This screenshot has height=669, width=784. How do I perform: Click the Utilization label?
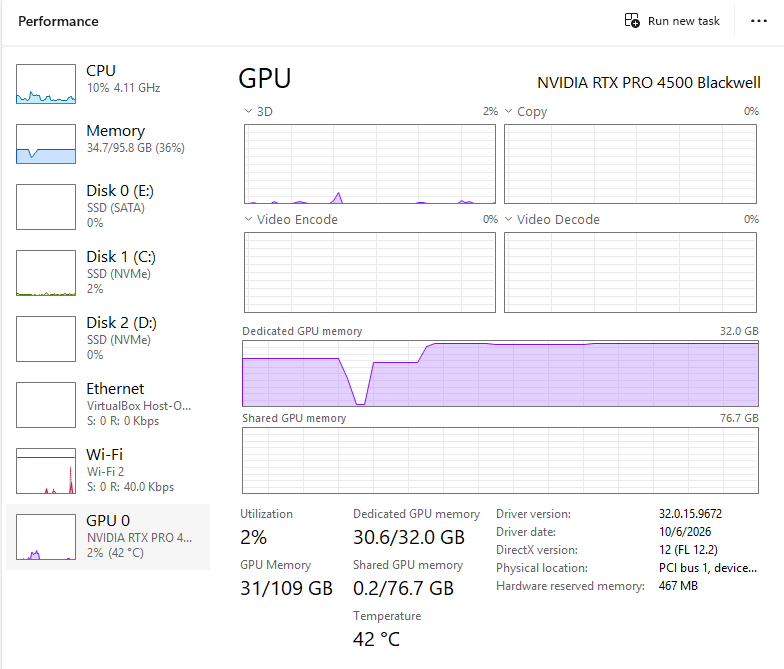pyautogui.click(x=266, y=514)
